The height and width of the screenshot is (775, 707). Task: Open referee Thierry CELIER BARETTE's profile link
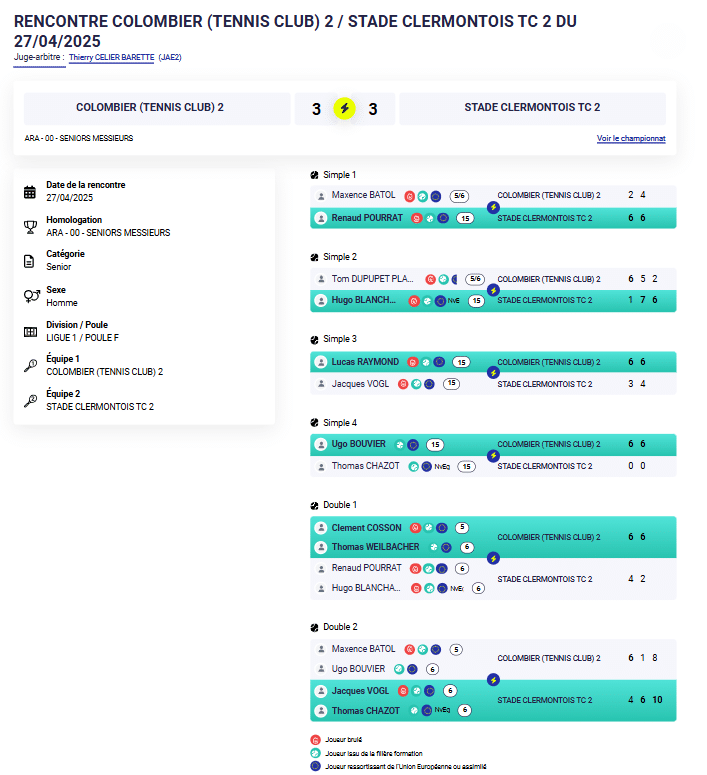point(111,58)
